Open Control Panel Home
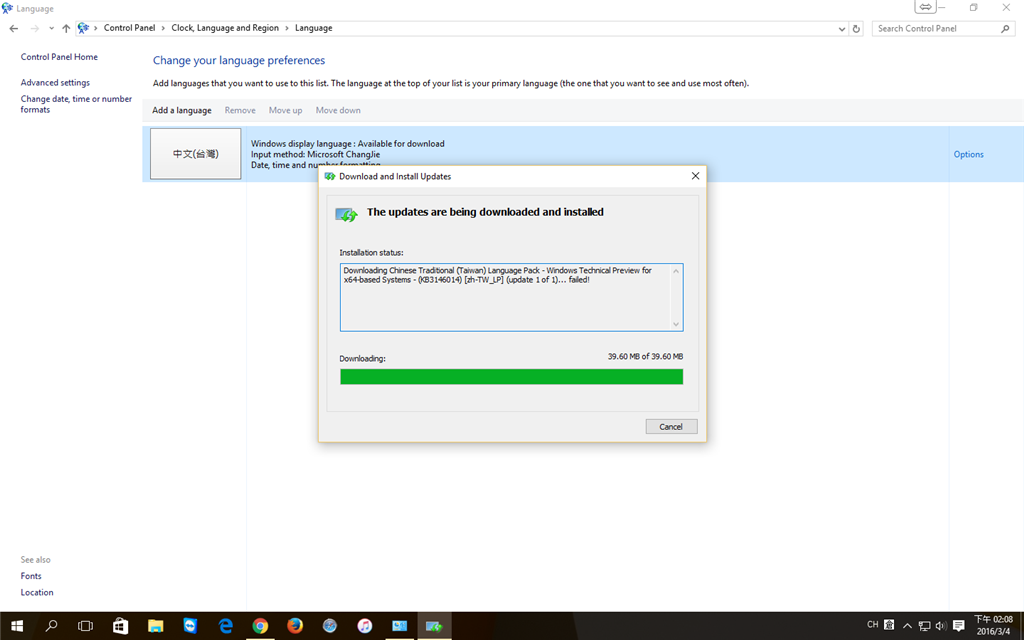This screenshot has height=640, width=1024. coord(59,57)
